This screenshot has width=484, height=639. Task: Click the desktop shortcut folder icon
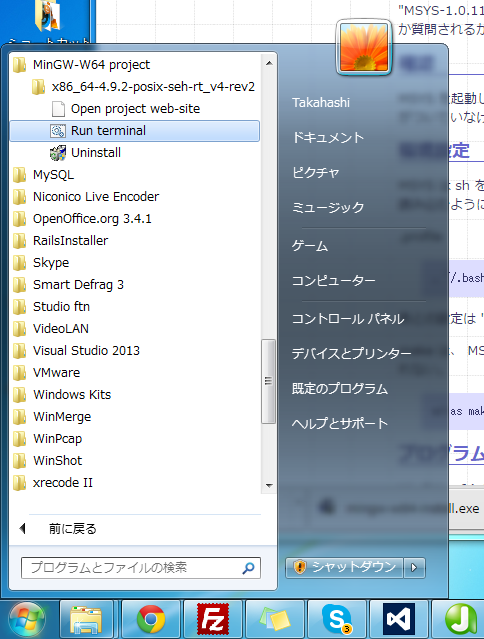point(48,16)
